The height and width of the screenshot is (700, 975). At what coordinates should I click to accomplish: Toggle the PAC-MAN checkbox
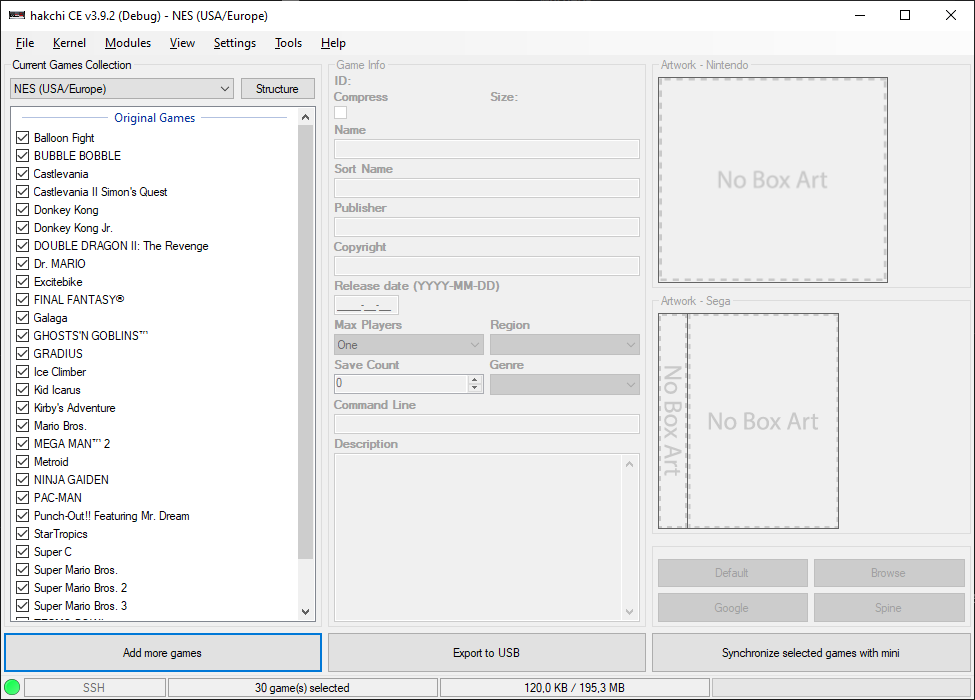click(x=23, y=497)
